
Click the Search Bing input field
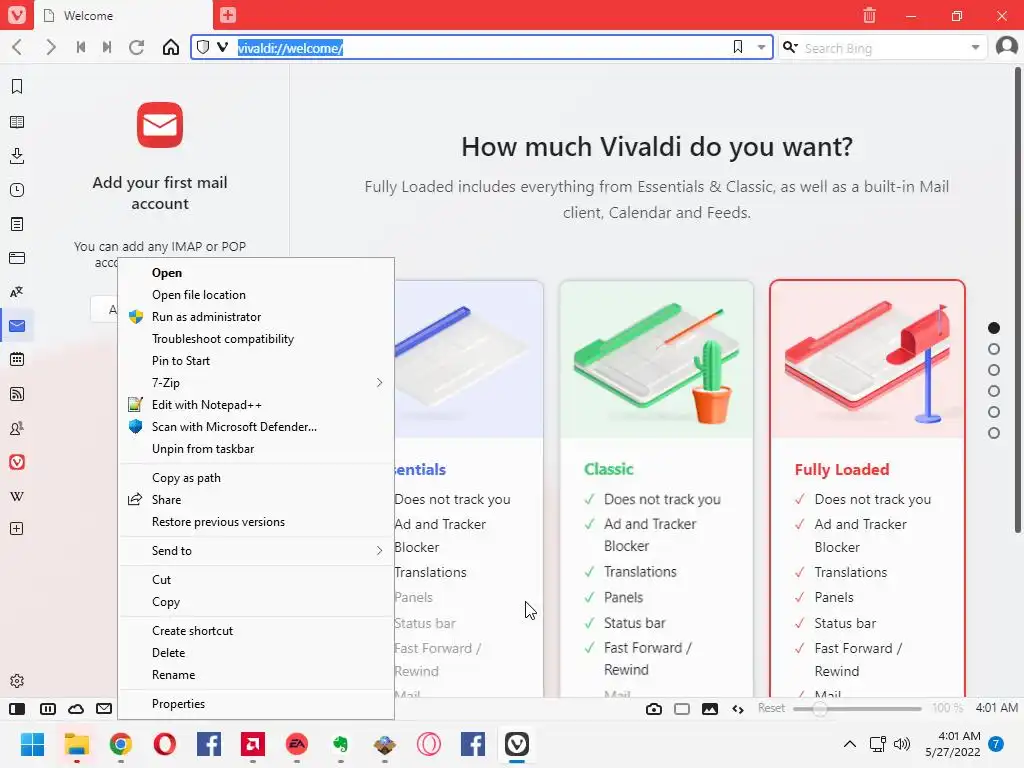tap(883, 48)
